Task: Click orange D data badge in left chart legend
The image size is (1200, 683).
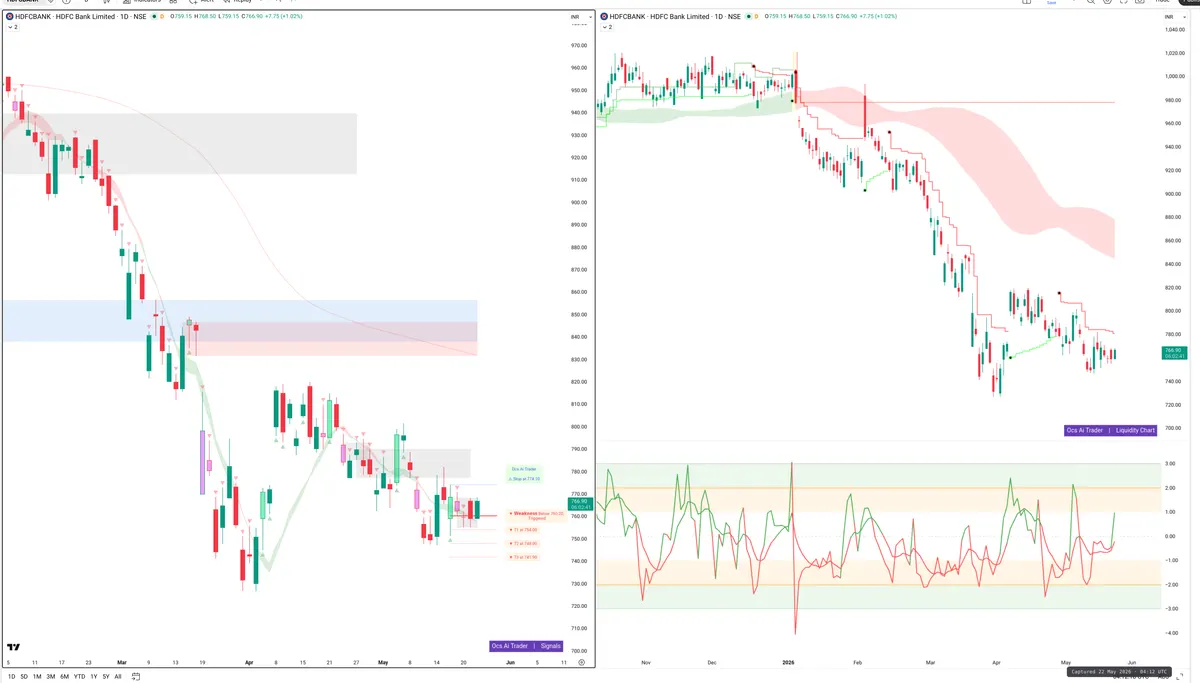Action: (162, 18)
